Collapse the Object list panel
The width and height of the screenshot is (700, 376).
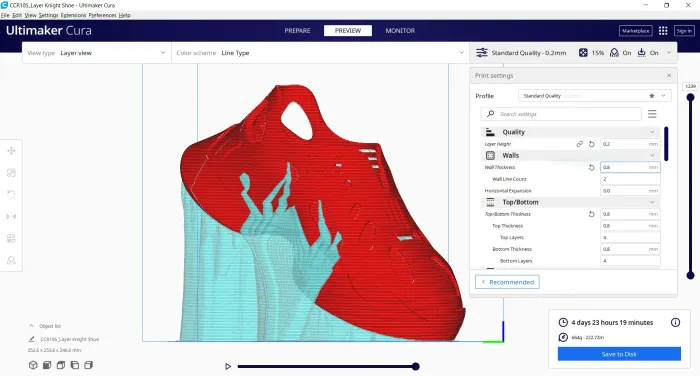31,326
